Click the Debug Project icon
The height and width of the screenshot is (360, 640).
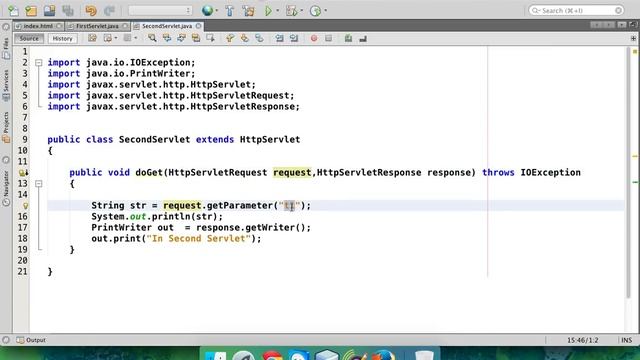pos(291,11)
